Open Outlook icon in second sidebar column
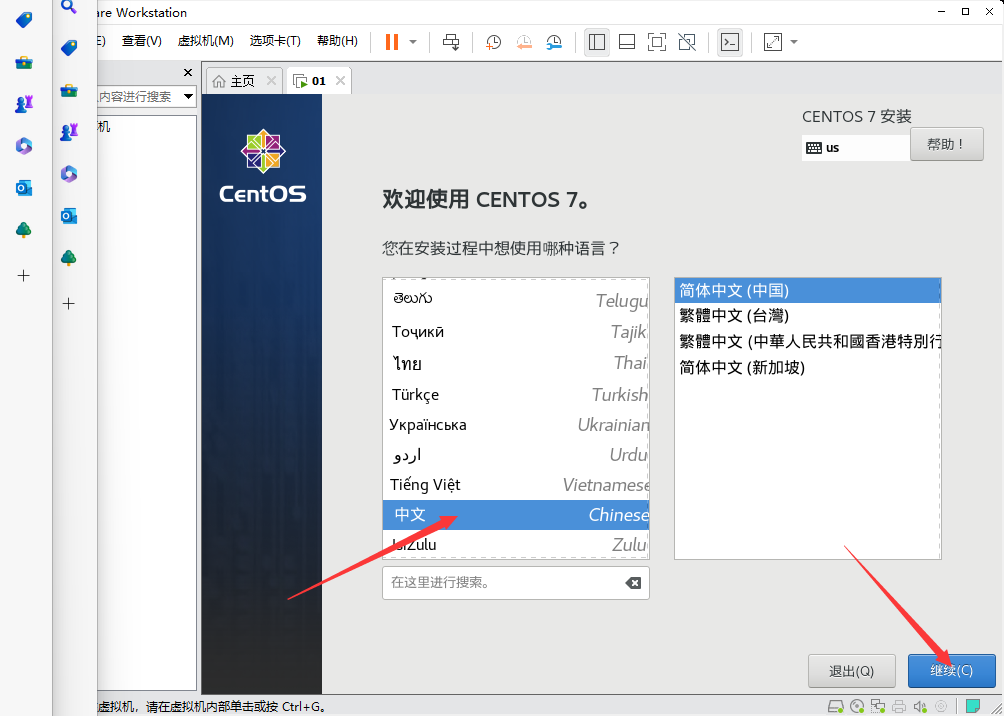The image size is (1004, 716). coord(69,216)
